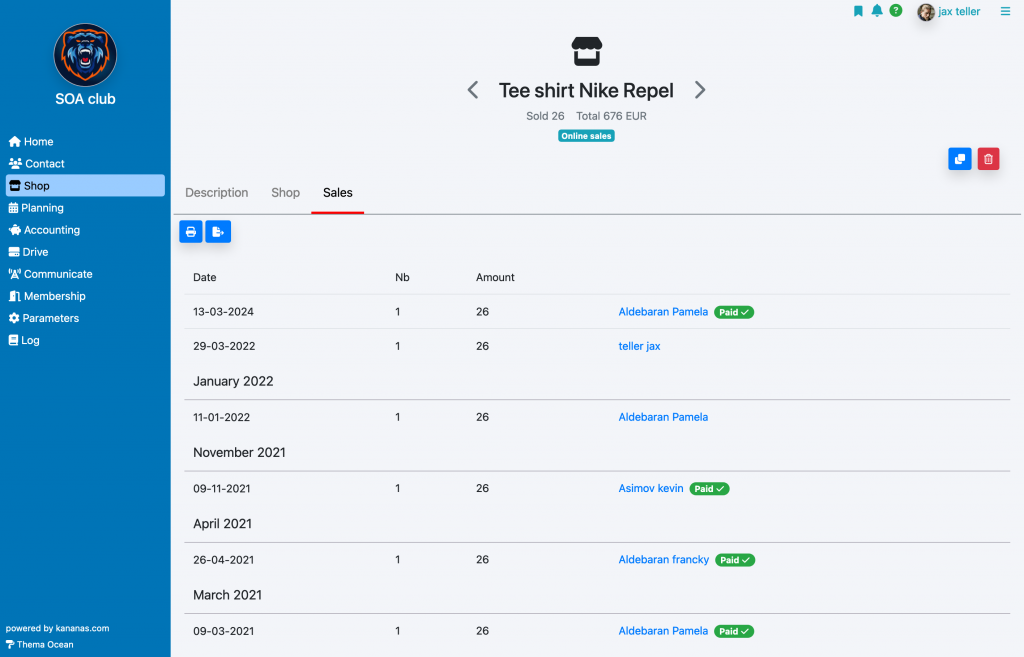This screenshot has height=657, width=1024.
Task: Go to next product with right chevron
Action: tap(700, 90)
